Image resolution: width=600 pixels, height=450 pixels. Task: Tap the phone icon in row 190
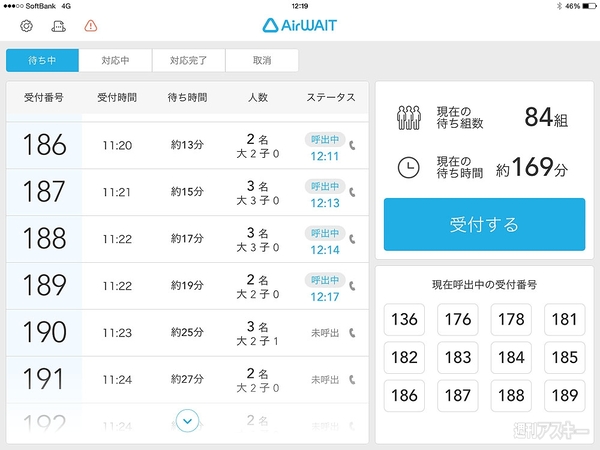[352, 333]
